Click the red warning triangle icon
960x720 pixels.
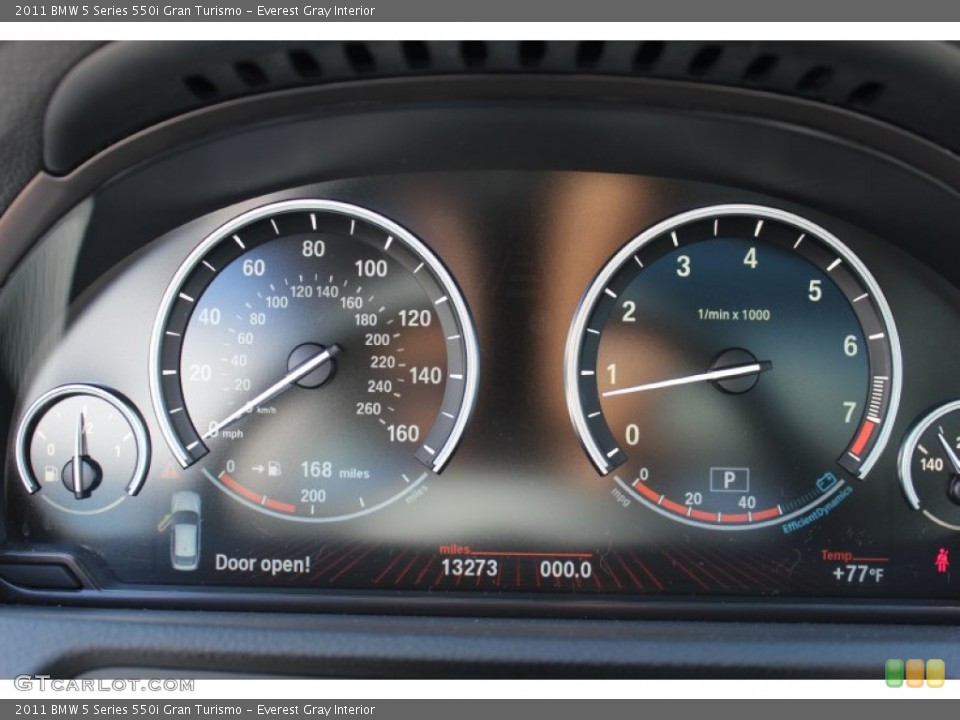[170, 470]
